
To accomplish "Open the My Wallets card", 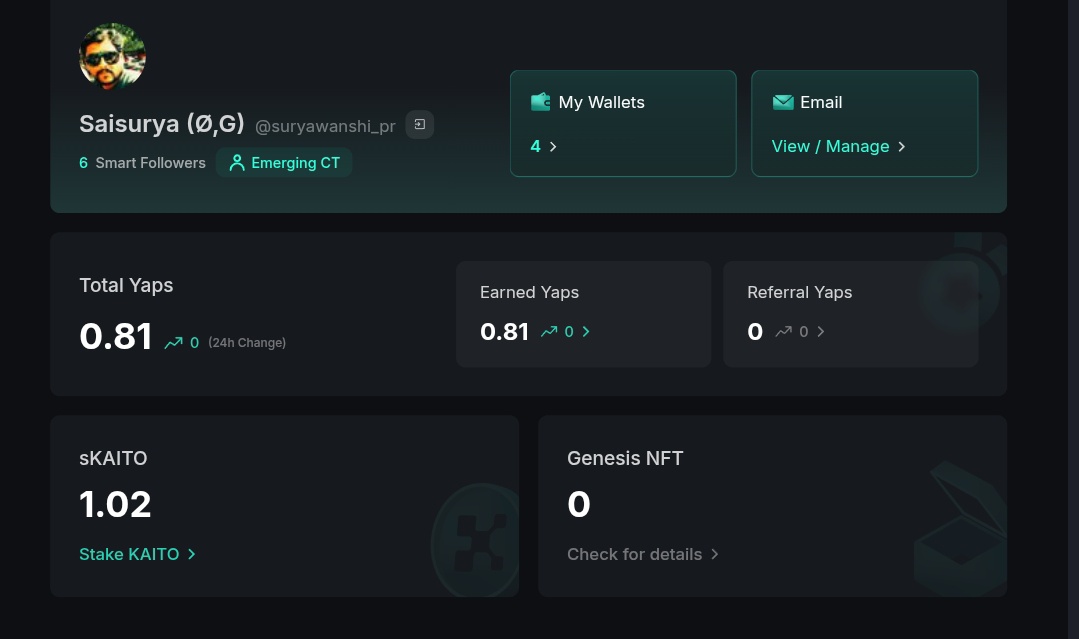I will (623, 123).
